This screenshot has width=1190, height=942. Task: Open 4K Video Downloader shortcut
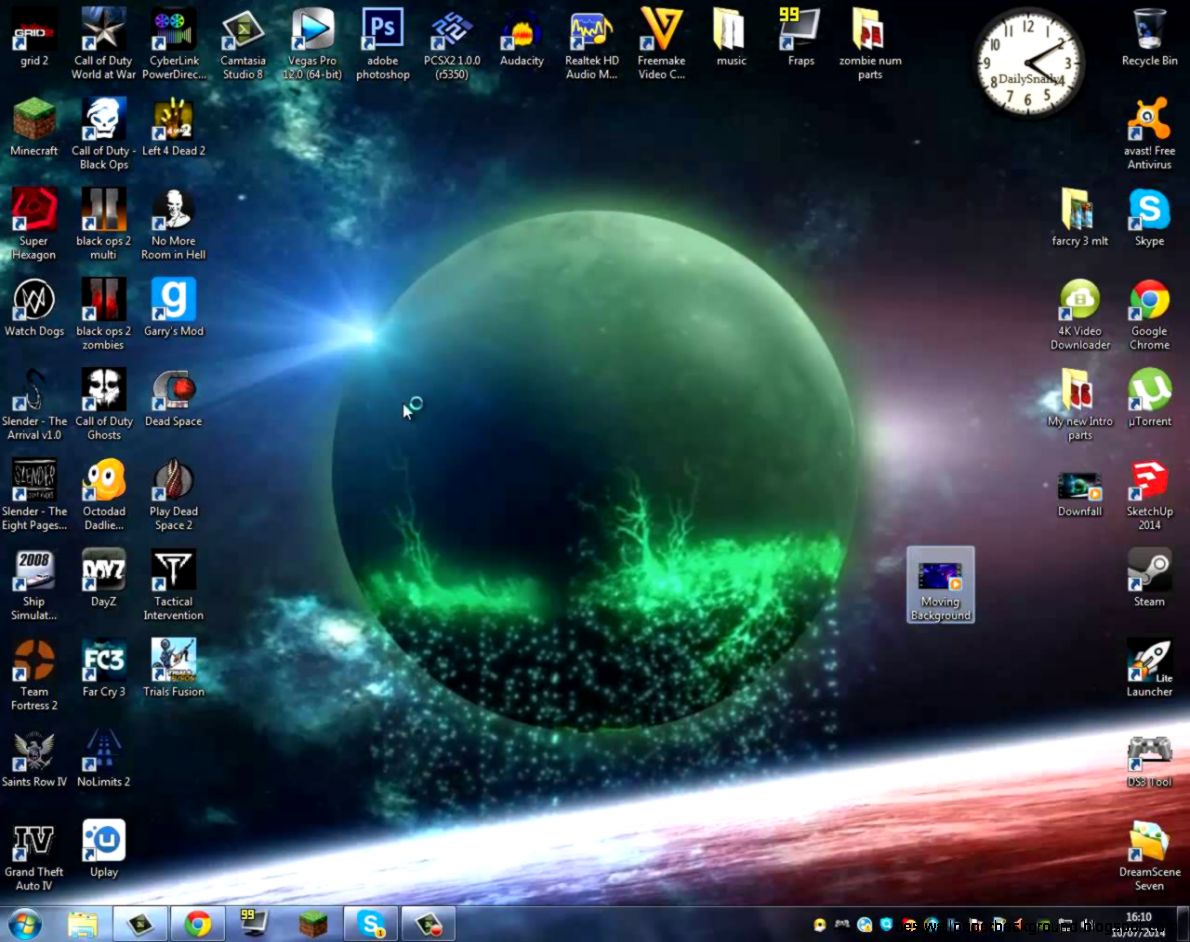tap(1079, 313)
